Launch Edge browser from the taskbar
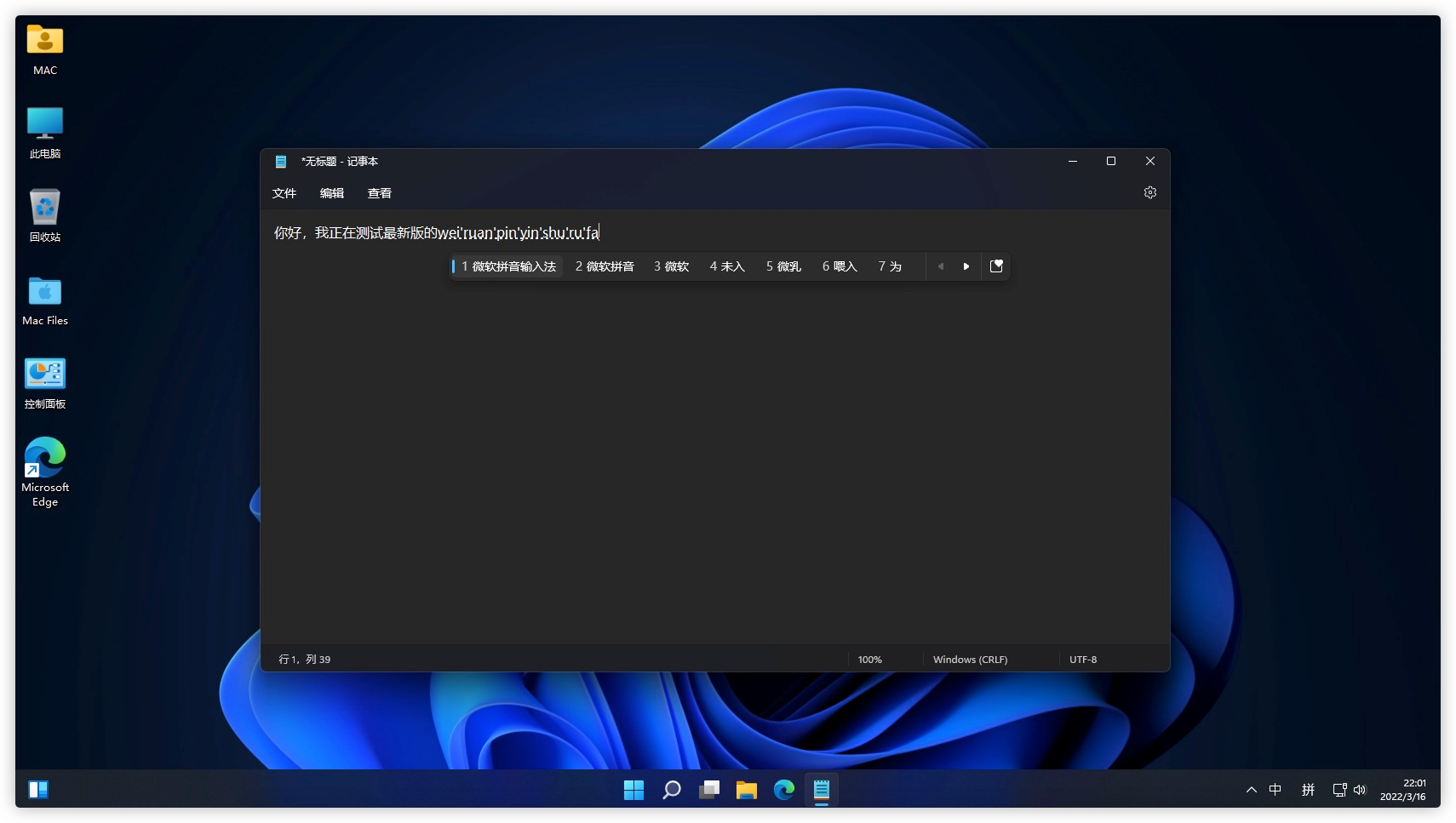 [x=784, y=790]
